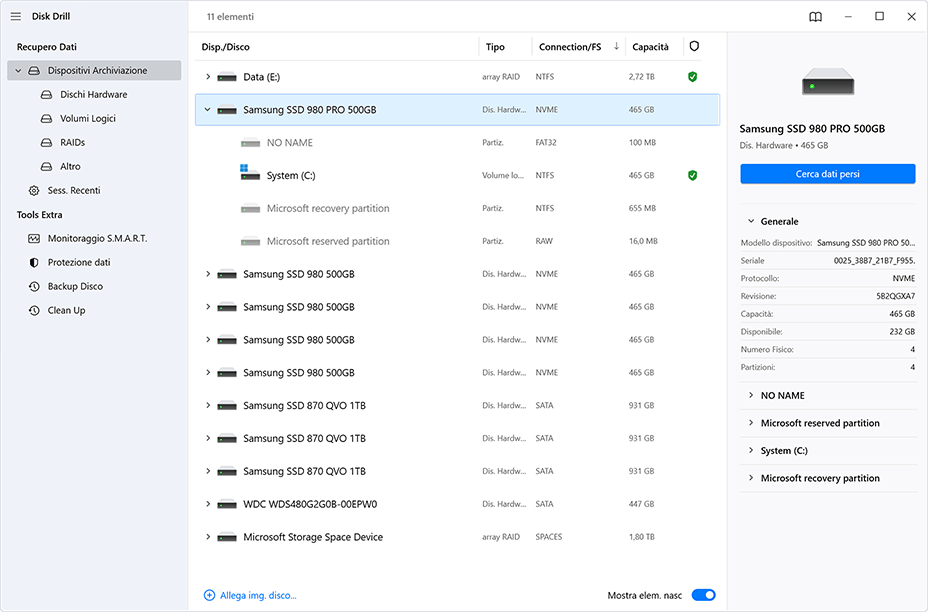Sort by Capacità column header
Screen dimensions: 928x612
coord(650,47)
